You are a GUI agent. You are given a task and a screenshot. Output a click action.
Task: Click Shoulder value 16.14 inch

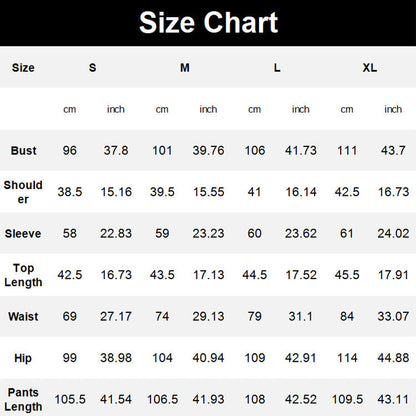coord(301,192)
